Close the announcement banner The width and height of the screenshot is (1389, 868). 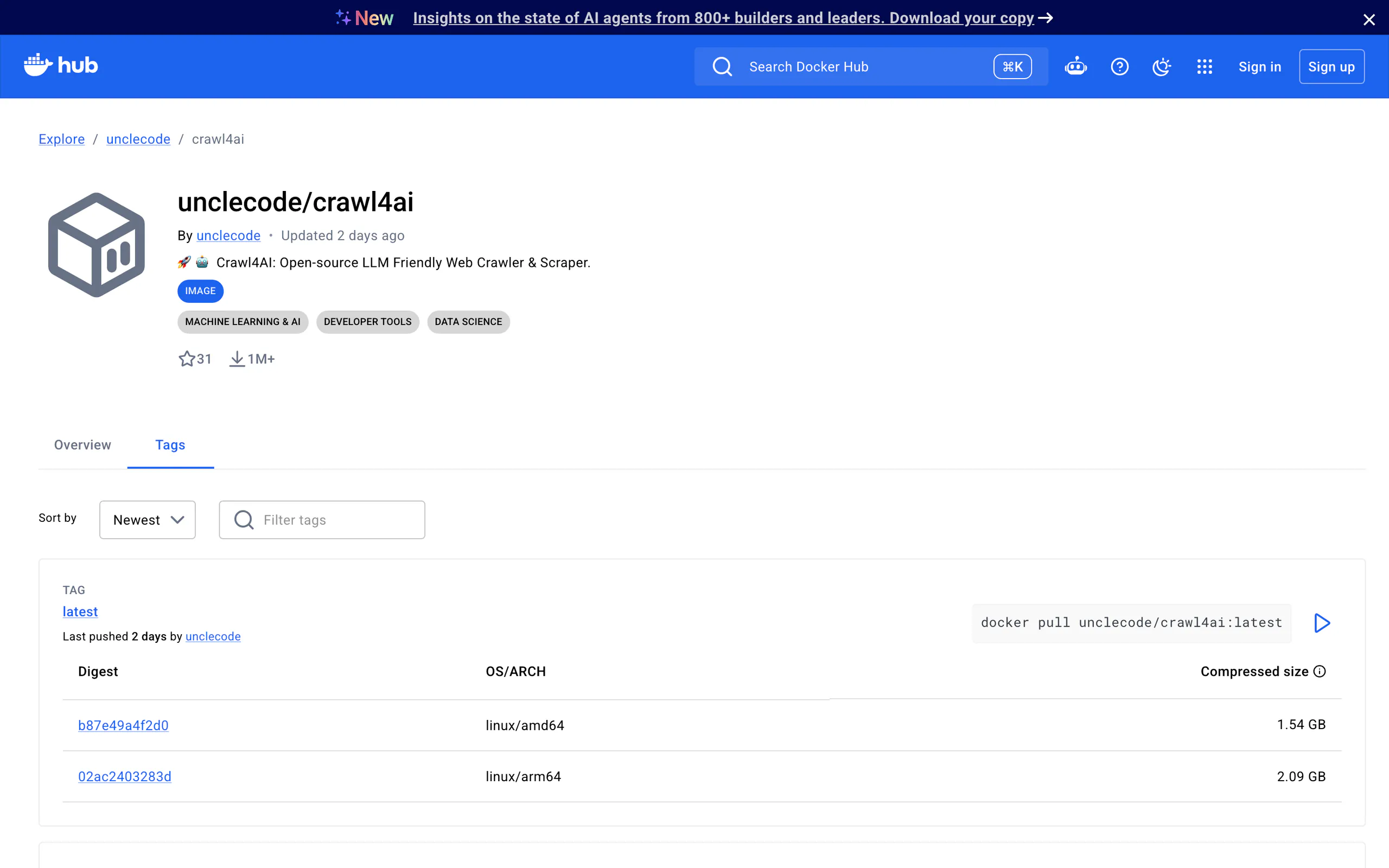click(x=1369, y=20)
